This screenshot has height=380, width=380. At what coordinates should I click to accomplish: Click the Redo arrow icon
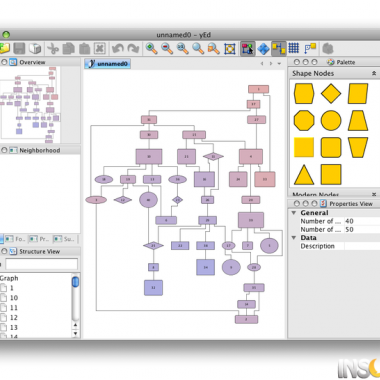coord(133,49)
